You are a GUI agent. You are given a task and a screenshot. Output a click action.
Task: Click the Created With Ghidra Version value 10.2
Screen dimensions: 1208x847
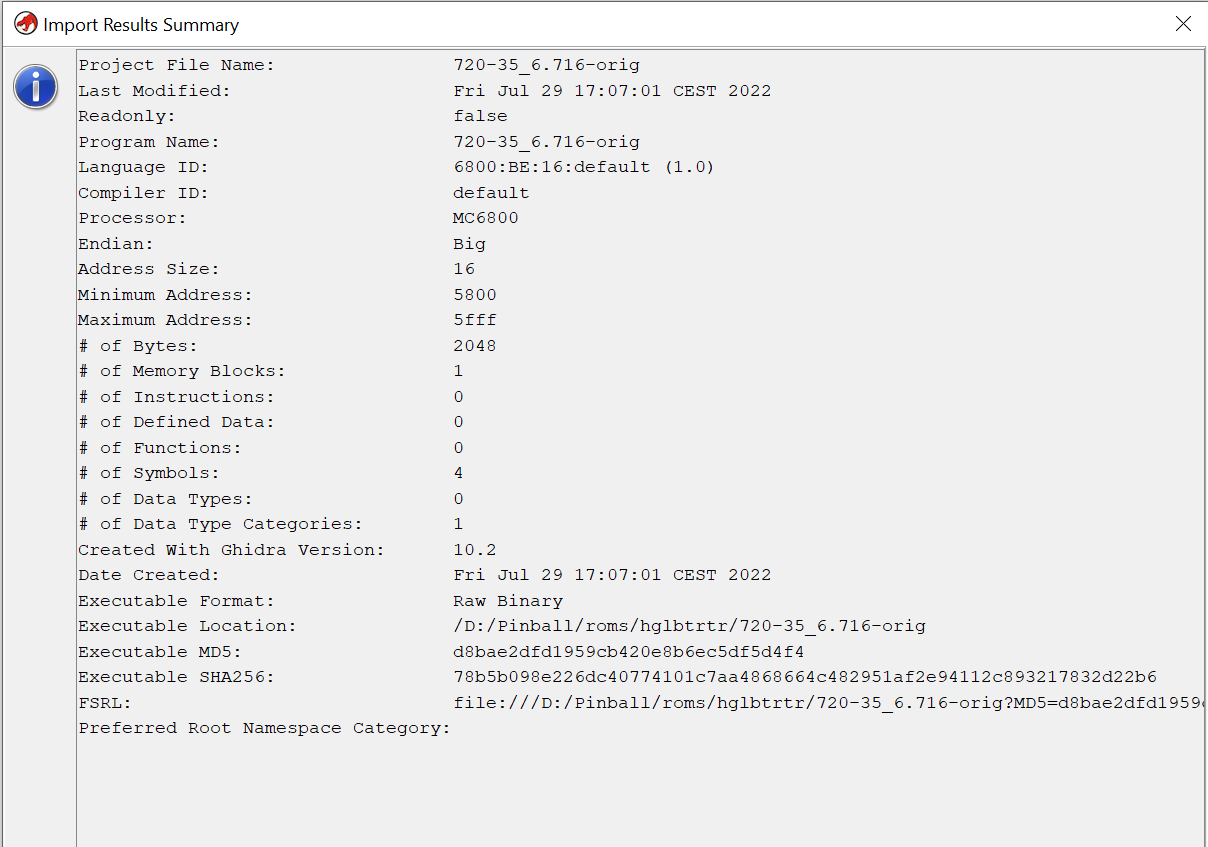pos(475,550)
